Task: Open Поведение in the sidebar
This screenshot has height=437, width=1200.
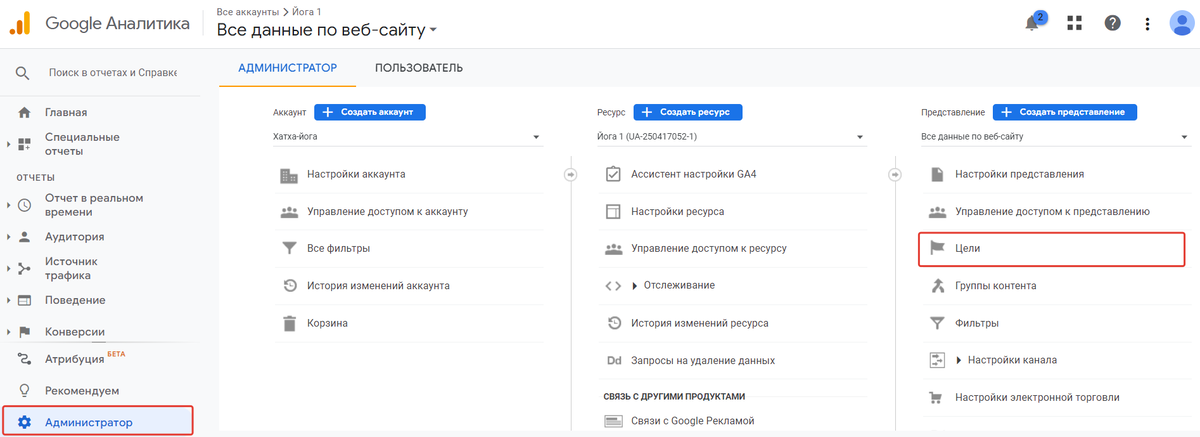Action: [75, 300]
